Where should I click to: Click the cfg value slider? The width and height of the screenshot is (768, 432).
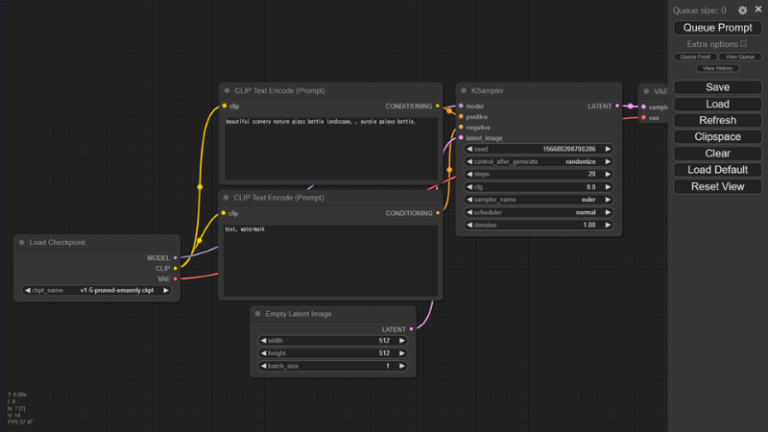[539, 187]
